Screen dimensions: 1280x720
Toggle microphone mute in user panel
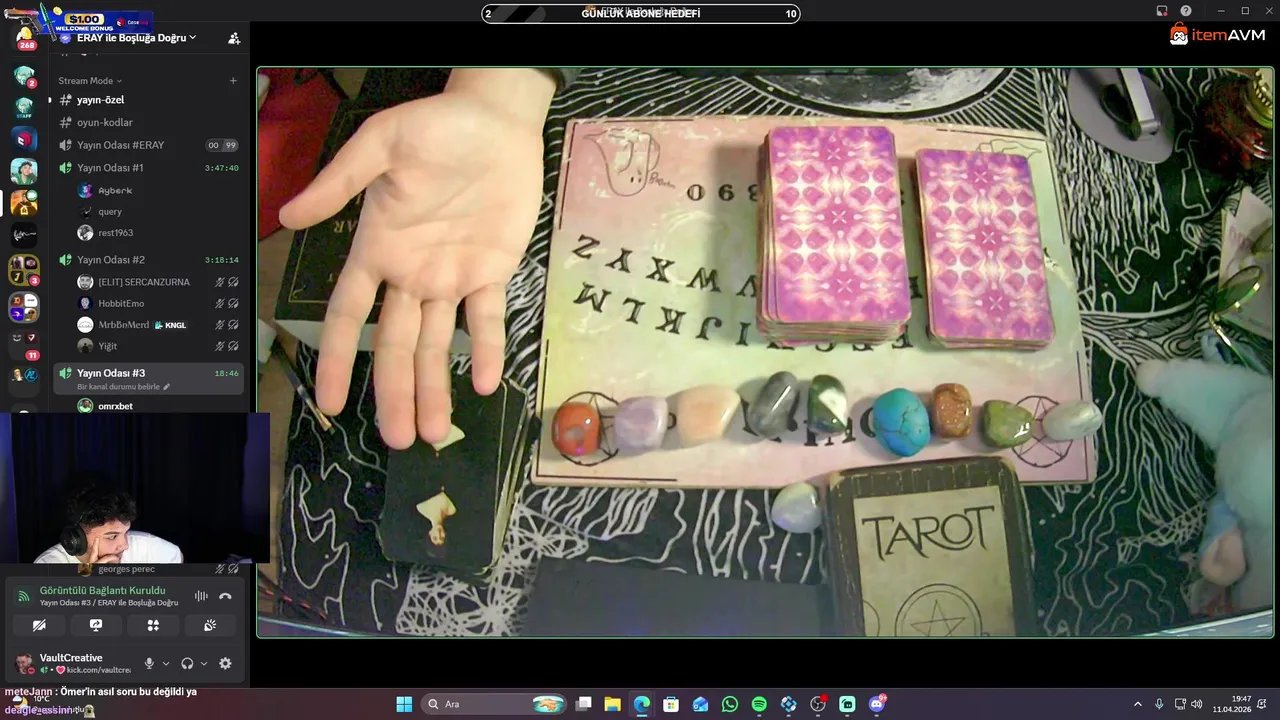(149, 663)
